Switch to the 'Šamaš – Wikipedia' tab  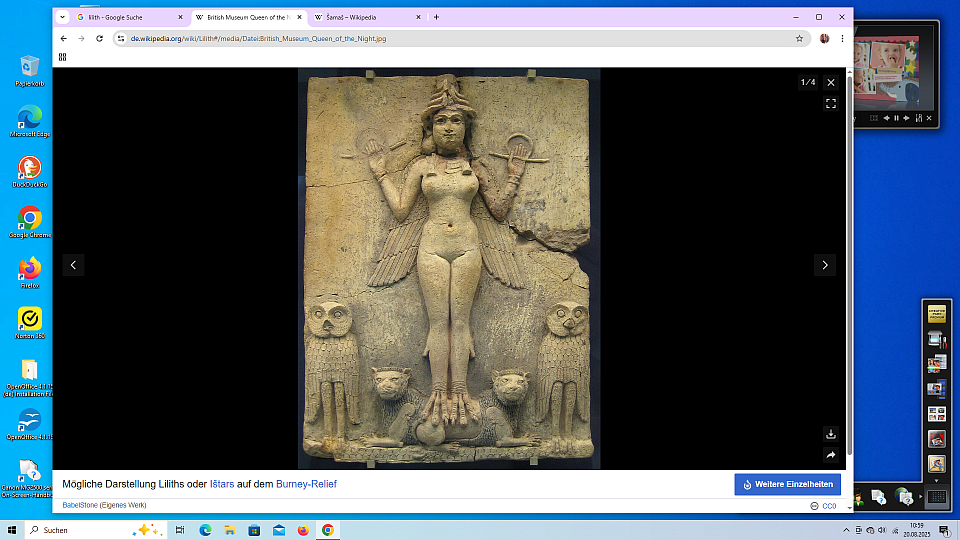tap(368, 17)
